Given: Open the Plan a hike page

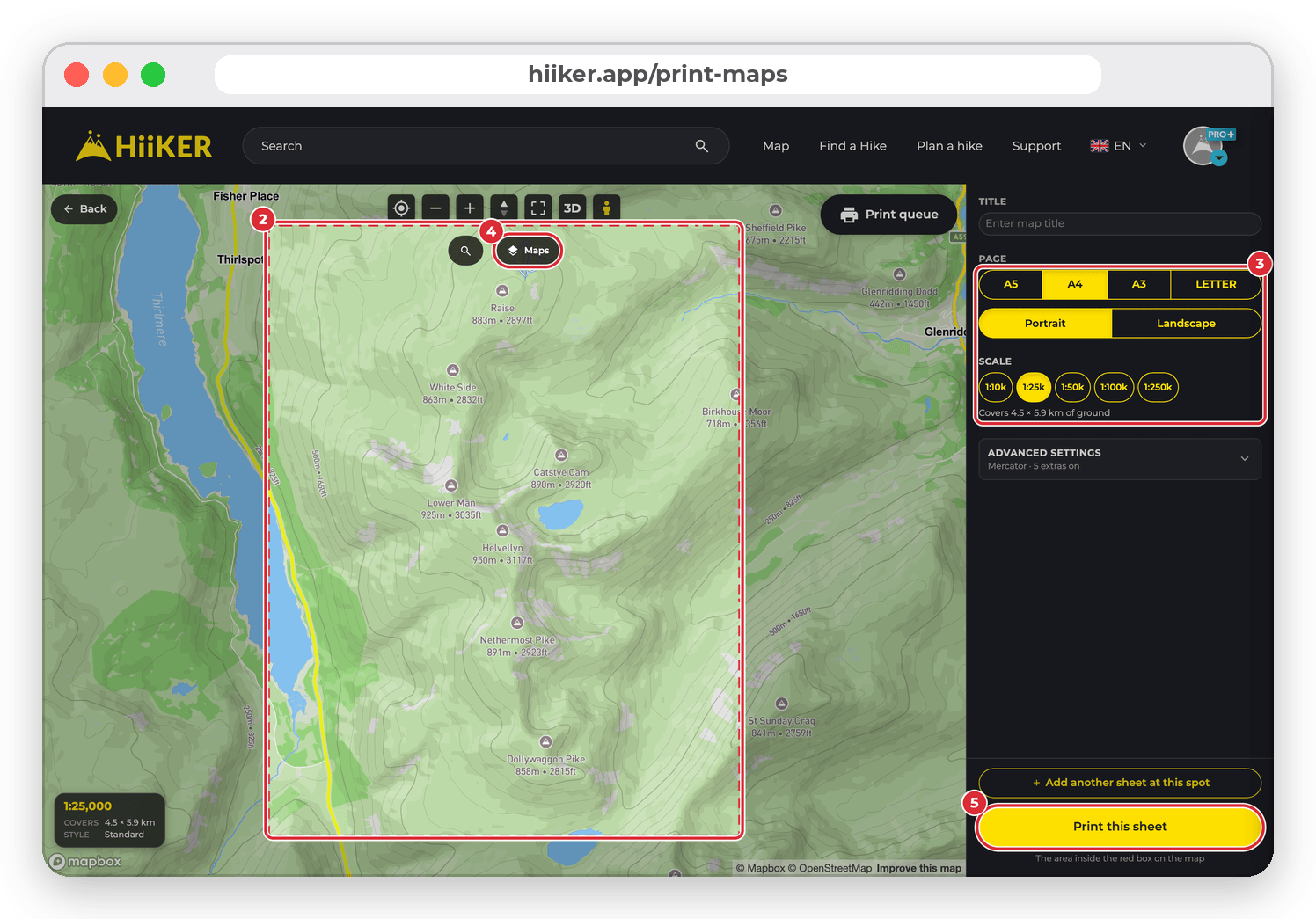Looking at the screenshot, I should point(949,146).
